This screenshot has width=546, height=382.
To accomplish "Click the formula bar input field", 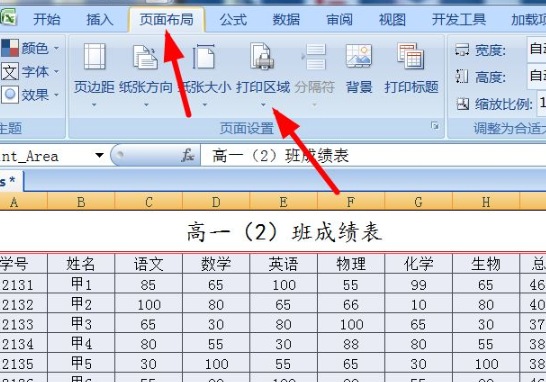I will point(373,155).
